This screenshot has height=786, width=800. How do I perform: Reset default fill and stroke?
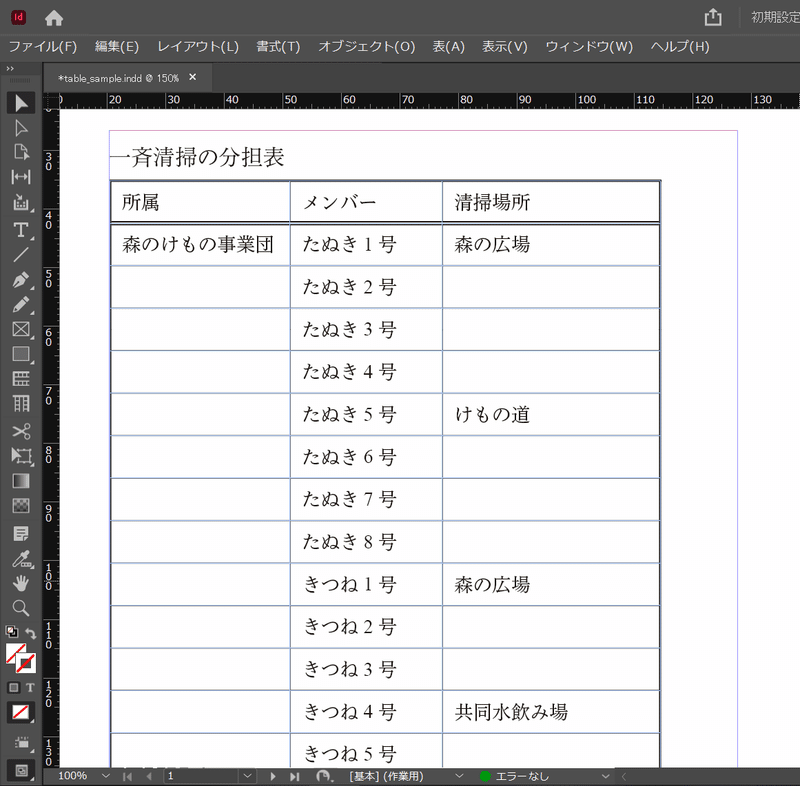pos(12,632)
